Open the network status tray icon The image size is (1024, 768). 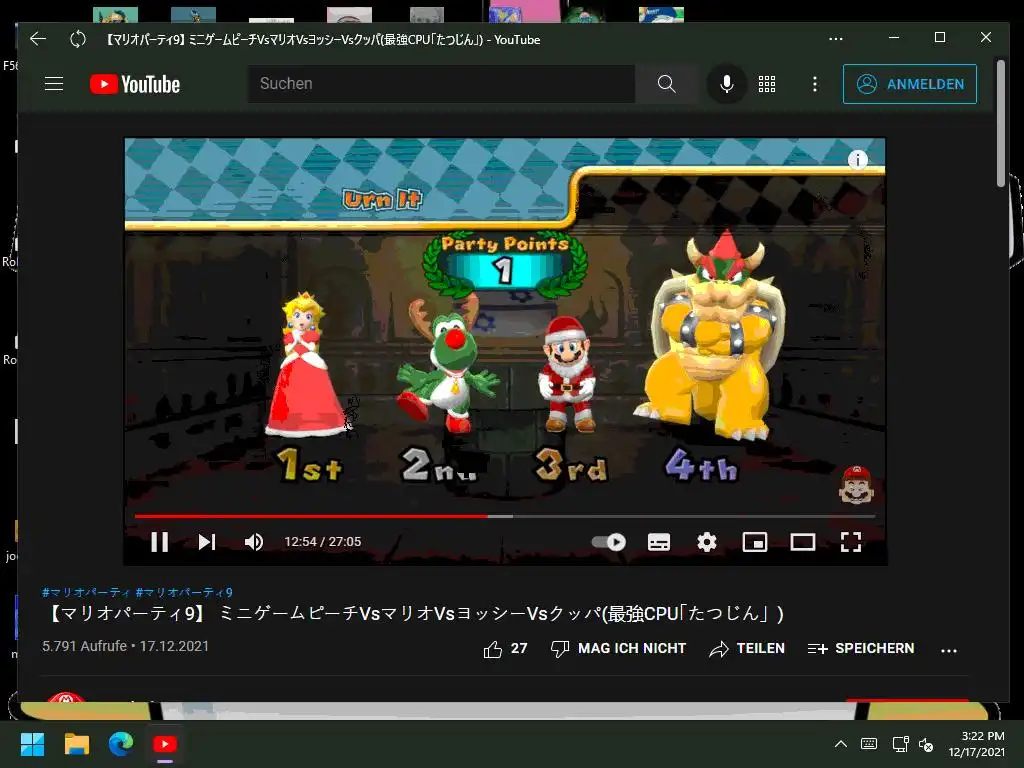pos(901,744)
